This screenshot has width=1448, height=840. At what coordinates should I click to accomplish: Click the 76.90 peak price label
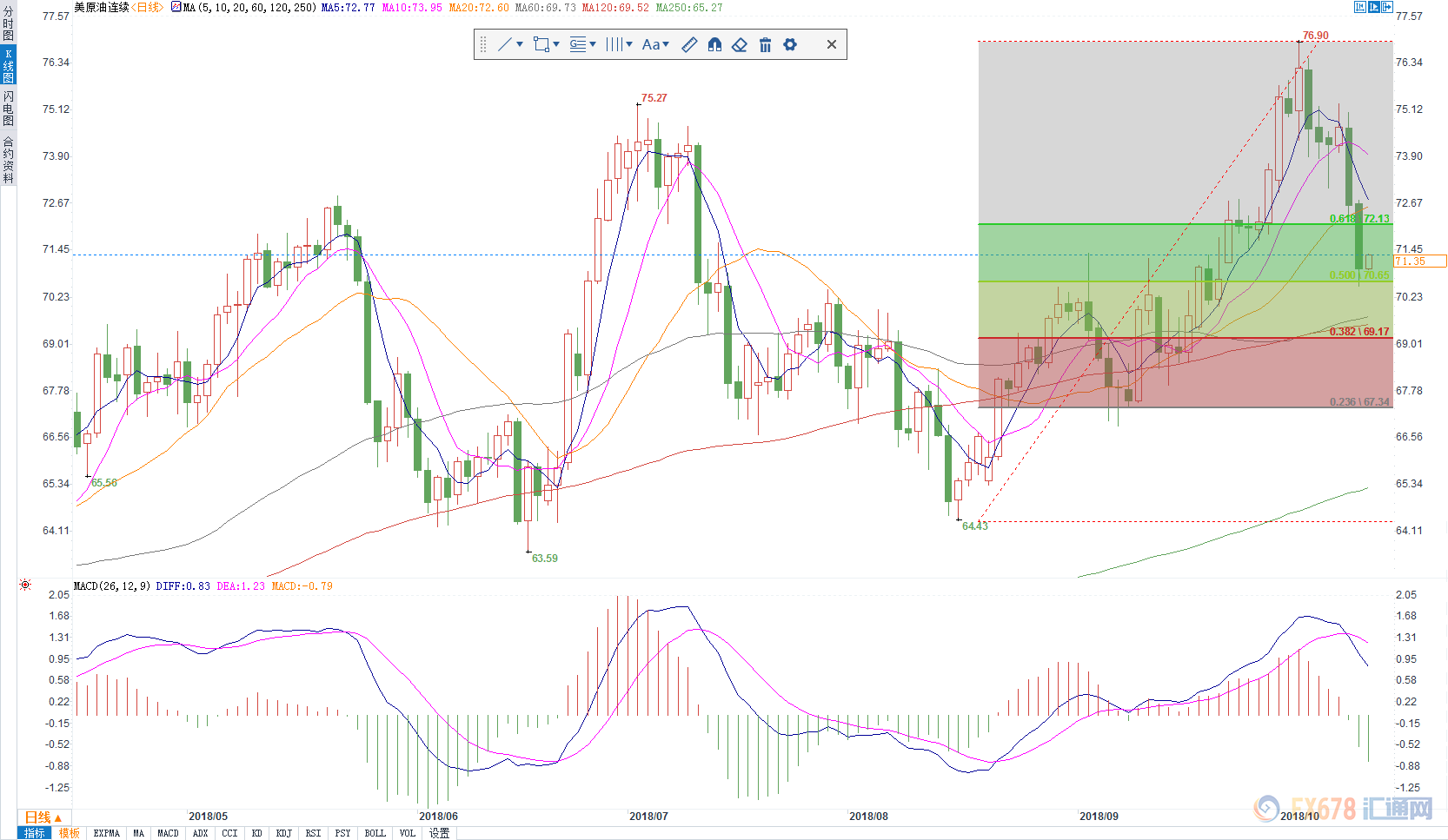tap(1316, 36)
